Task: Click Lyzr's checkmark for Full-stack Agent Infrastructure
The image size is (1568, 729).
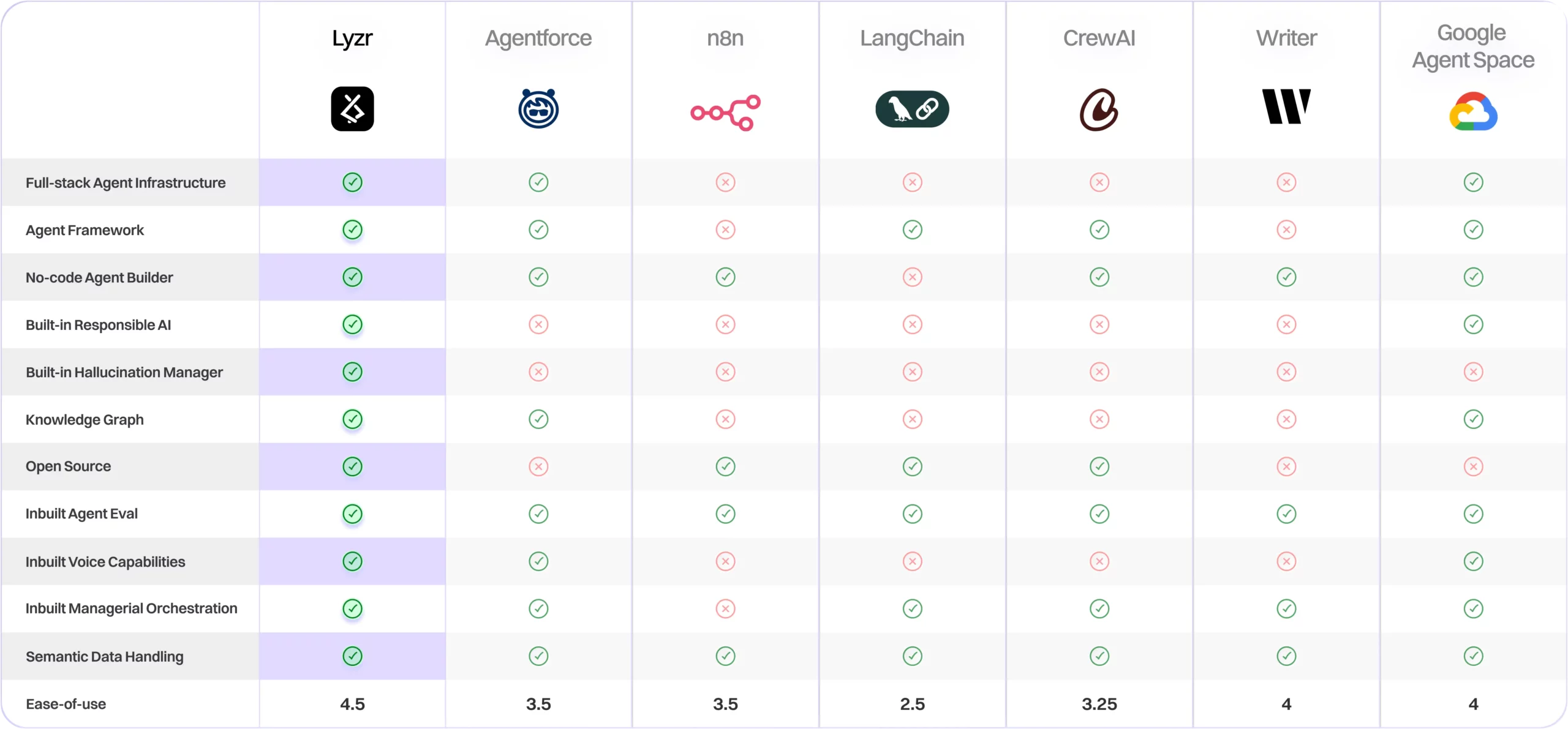Action: [x=352, y=182]
